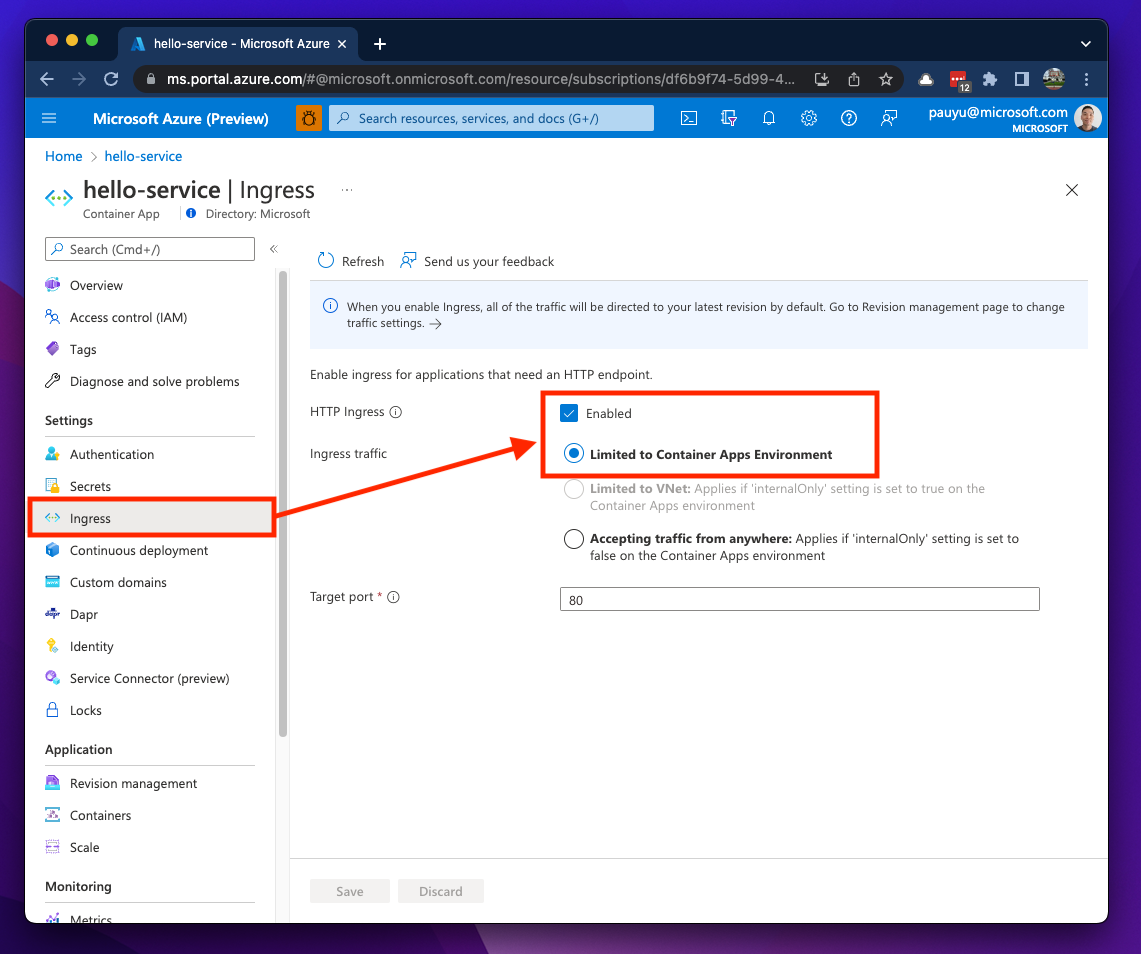The width and height of the screenshot is (1141, 954).
Task: Open the directories and subscriptions filter icon
Action: 729,118
